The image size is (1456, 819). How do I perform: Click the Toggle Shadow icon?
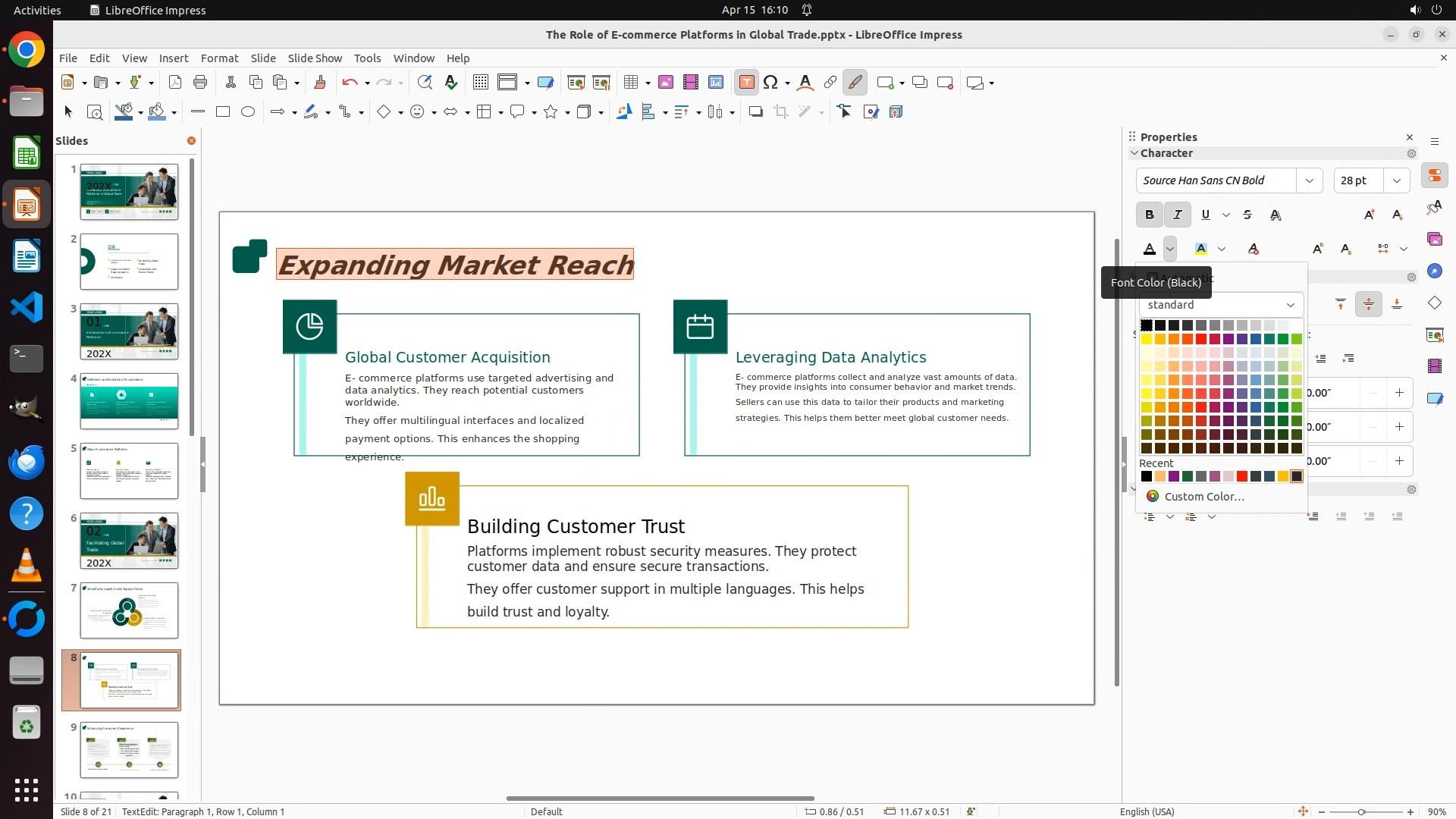(x=755, y=112)
